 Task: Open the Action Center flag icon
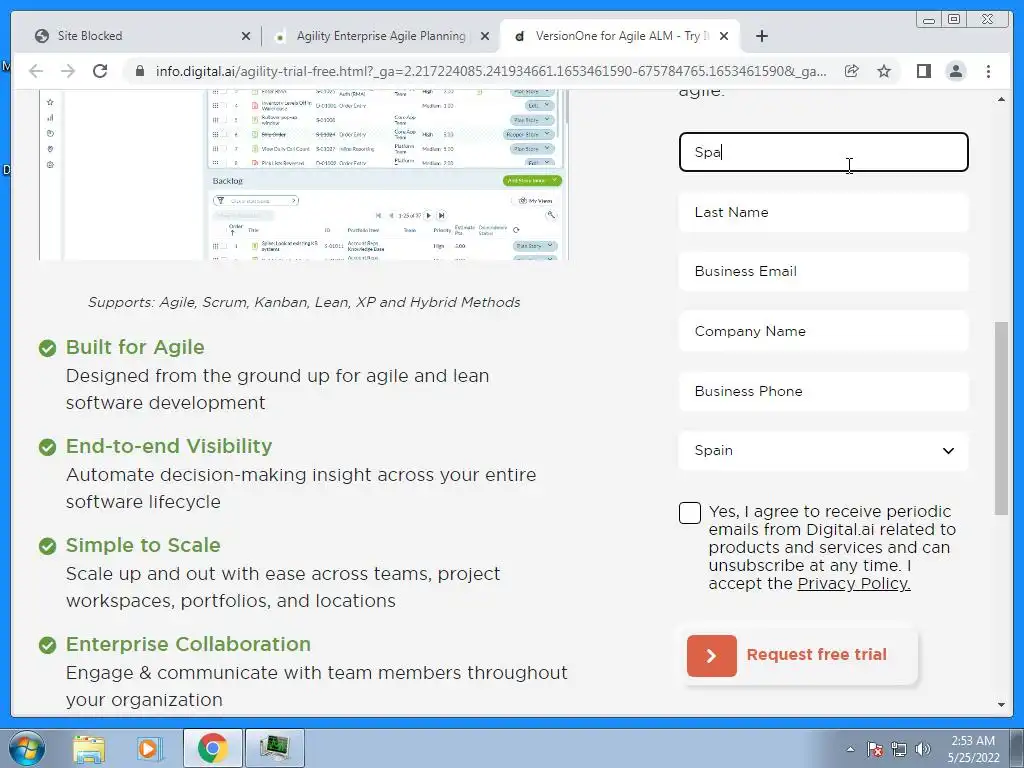click(875, 749)
